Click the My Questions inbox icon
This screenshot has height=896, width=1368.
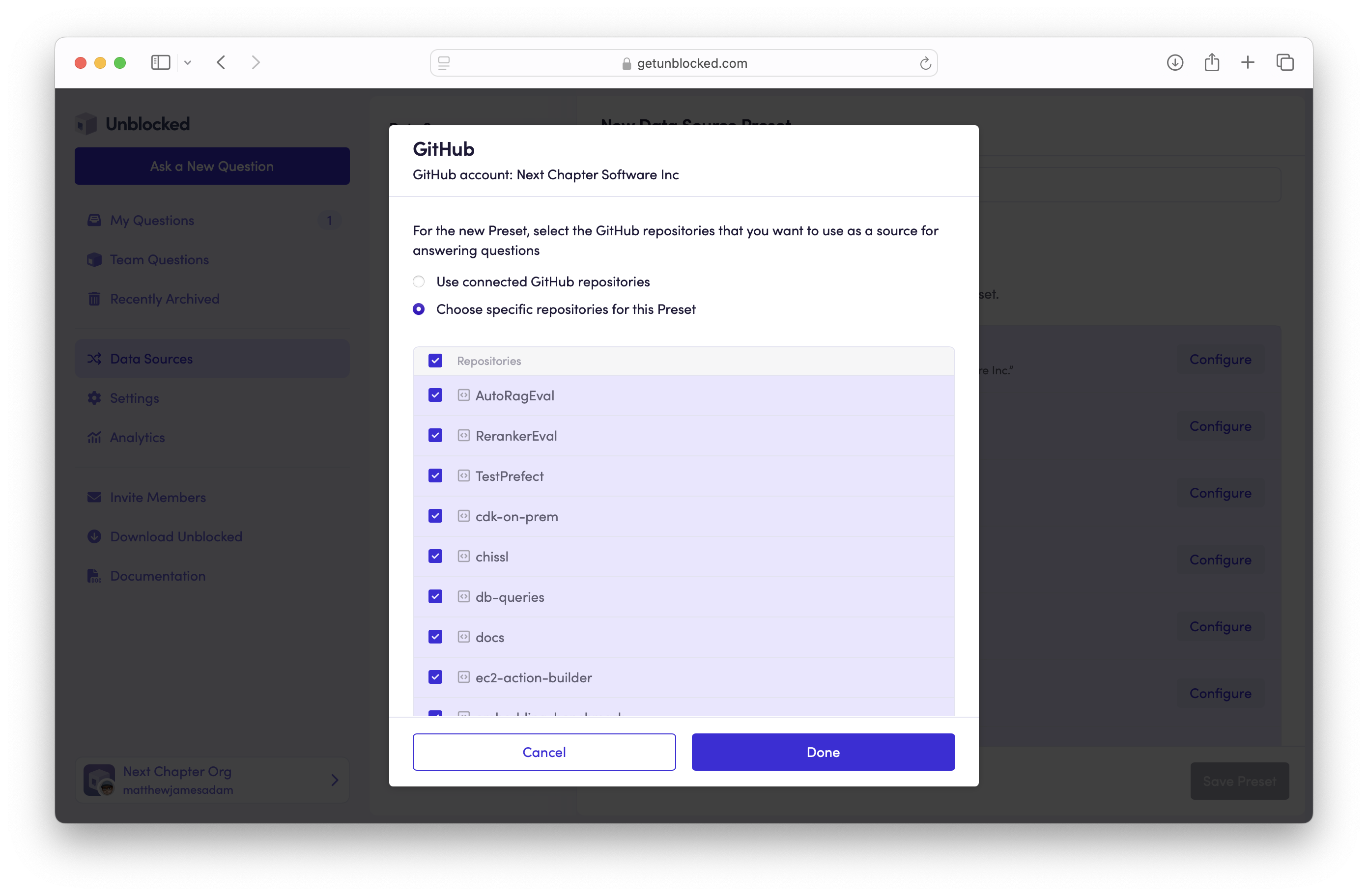click(94, 220)
